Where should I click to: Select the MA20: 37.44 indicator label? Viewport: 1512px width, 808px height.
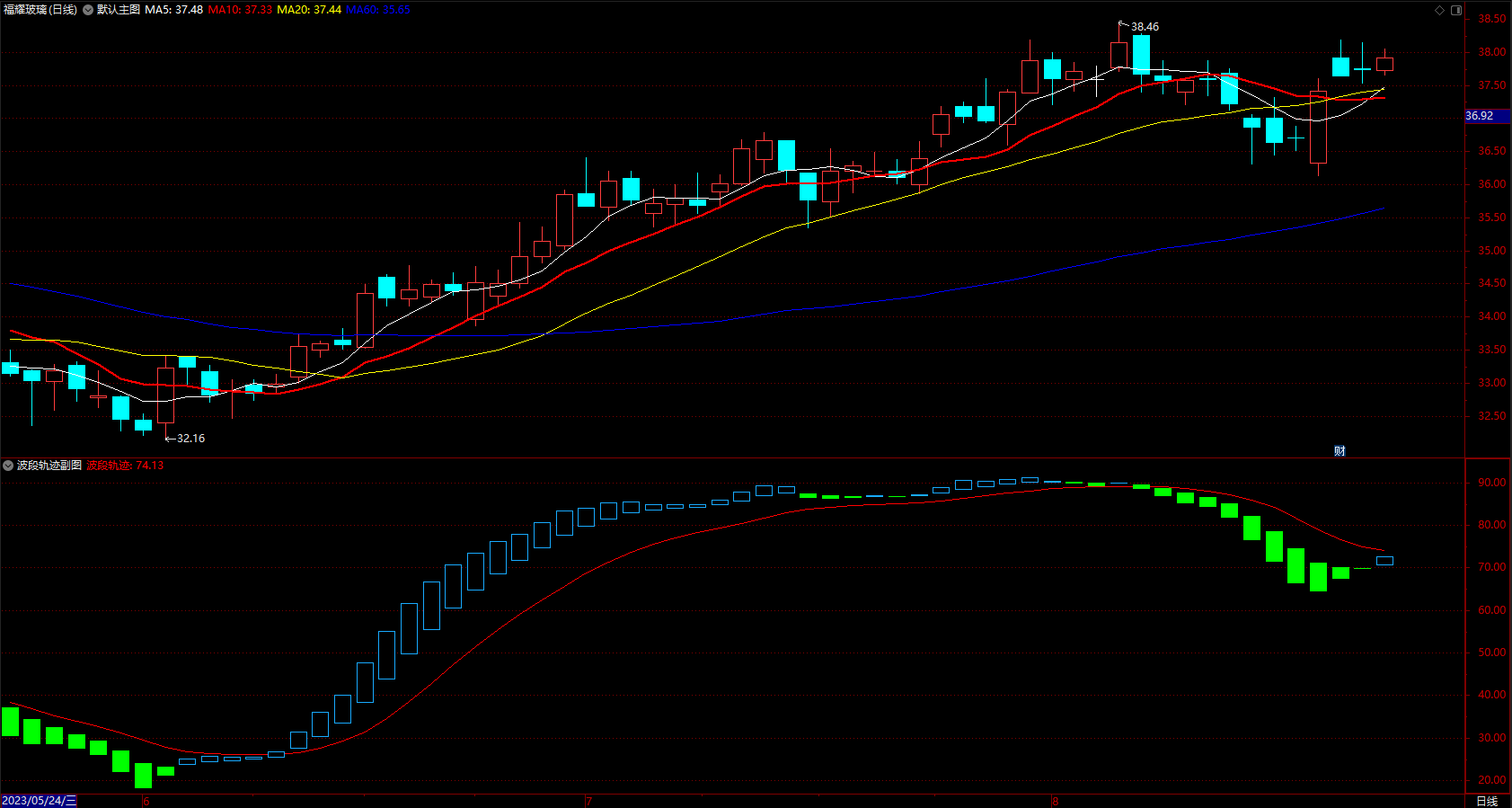(x=309, y=10)
